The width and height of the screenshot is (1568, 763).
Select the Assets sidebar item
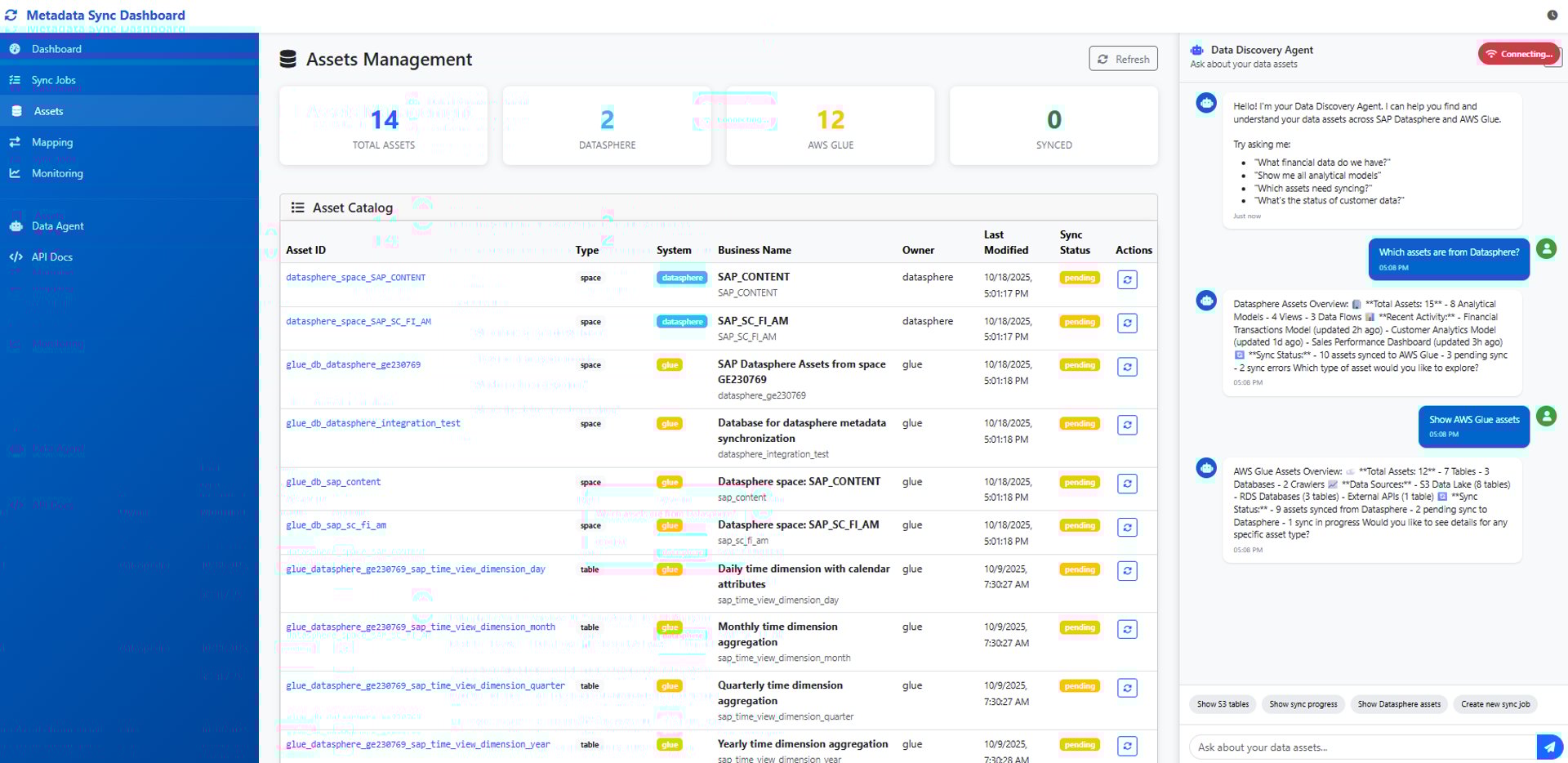click(129, 111)
